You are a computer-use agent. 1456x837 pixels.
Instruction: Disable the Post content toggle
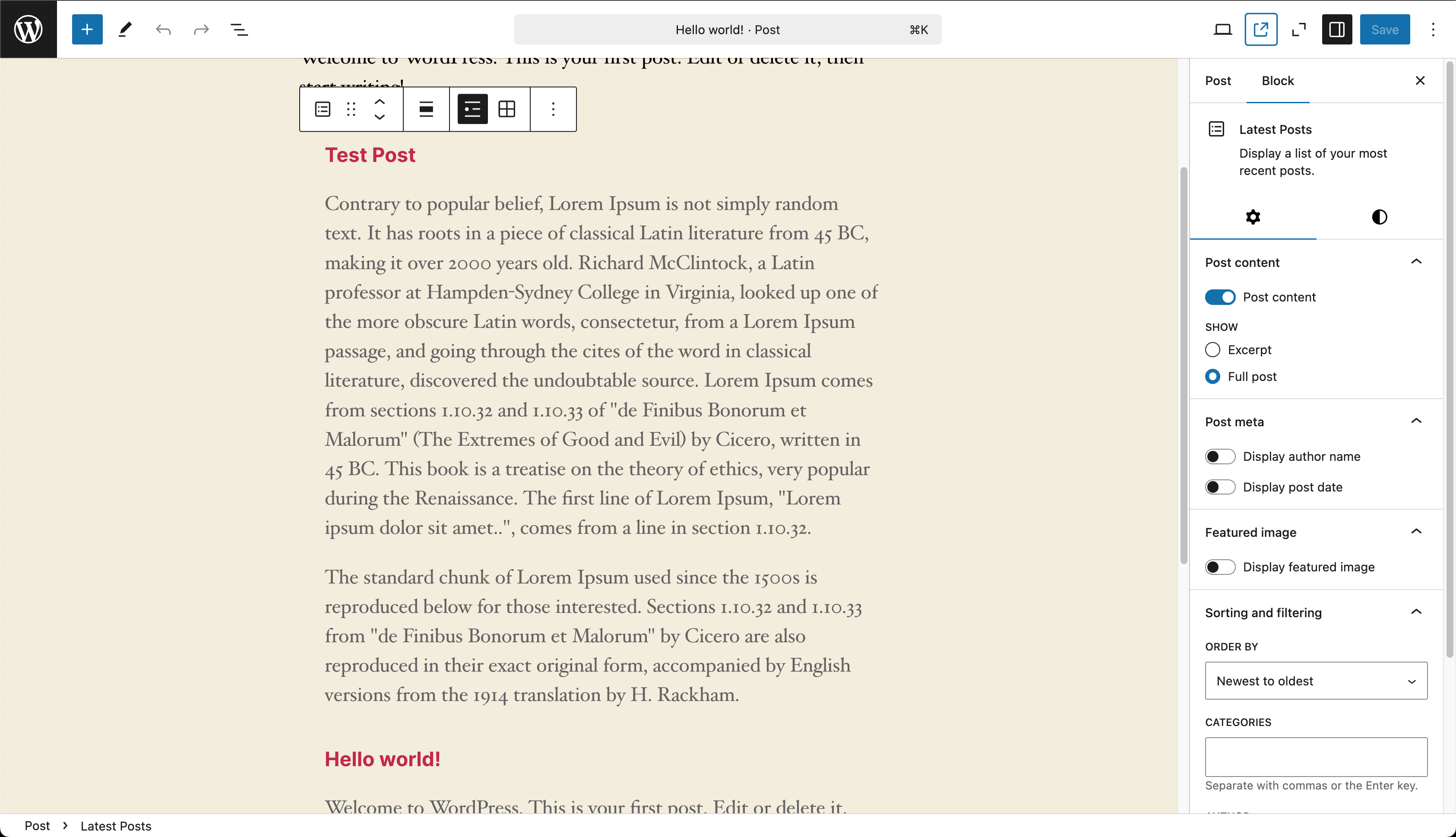pos(1220,297)
